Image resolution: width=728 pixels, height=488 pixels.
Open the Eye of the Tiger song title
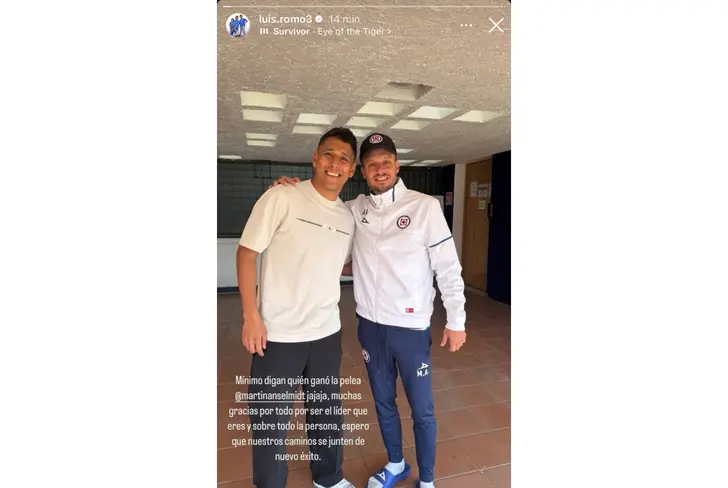pos(351,31)
